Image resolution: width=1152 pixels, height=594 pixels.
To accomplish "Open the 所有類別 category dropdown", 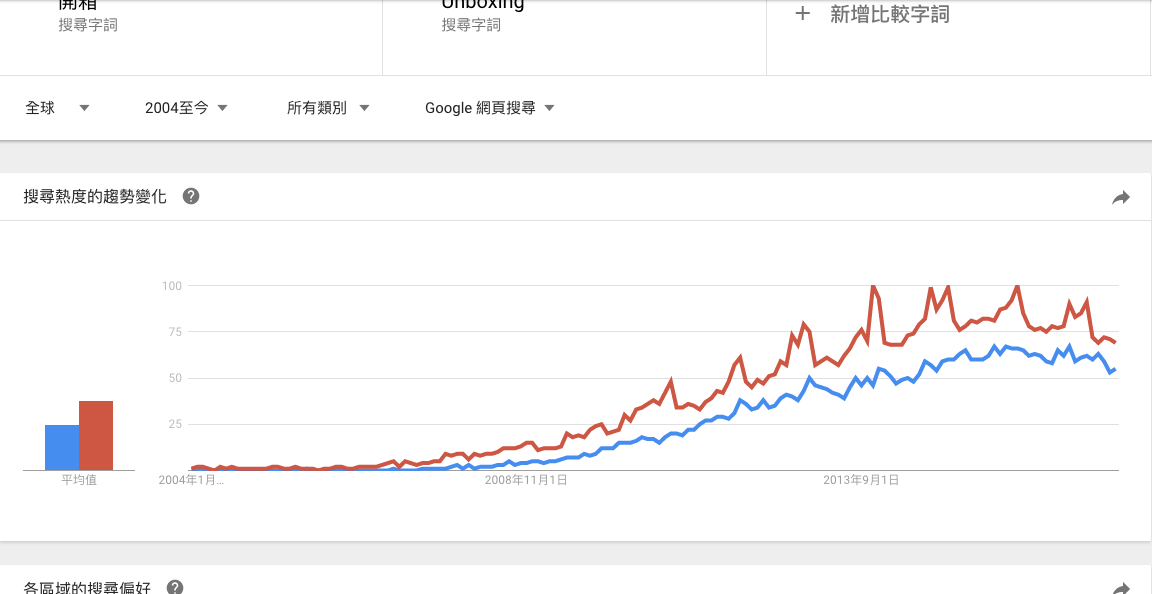I will 328,108.
